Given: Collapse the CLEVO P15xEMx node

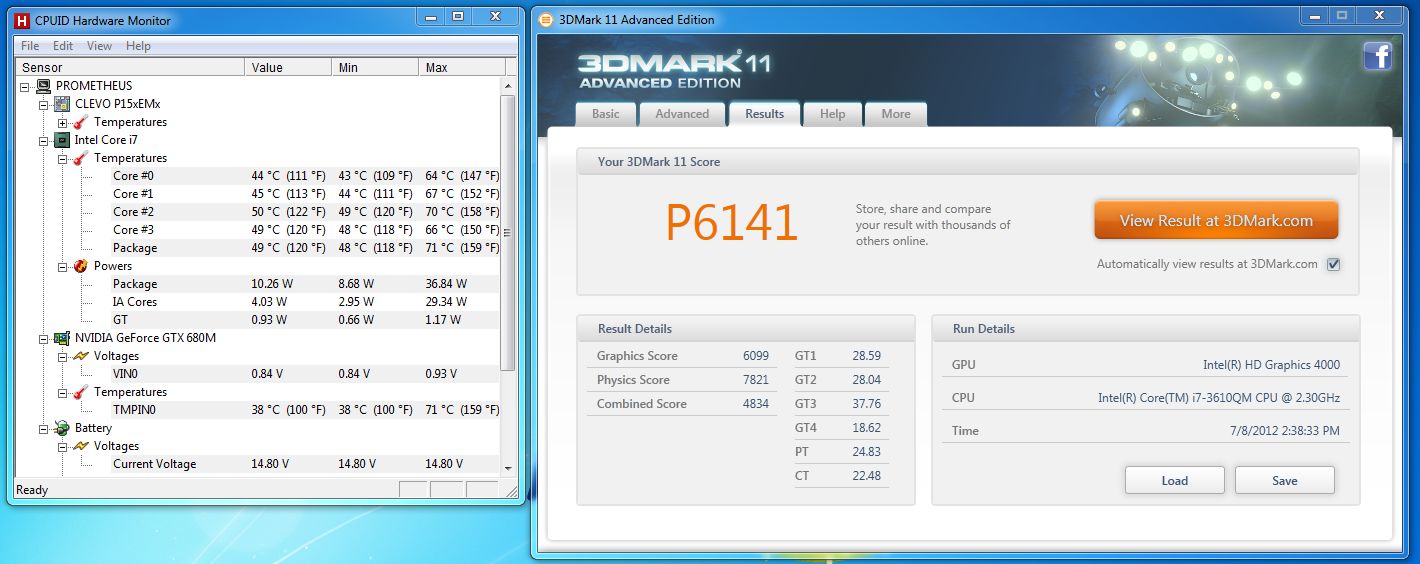Looking at the screenshot, I should (x=43, y=104).
